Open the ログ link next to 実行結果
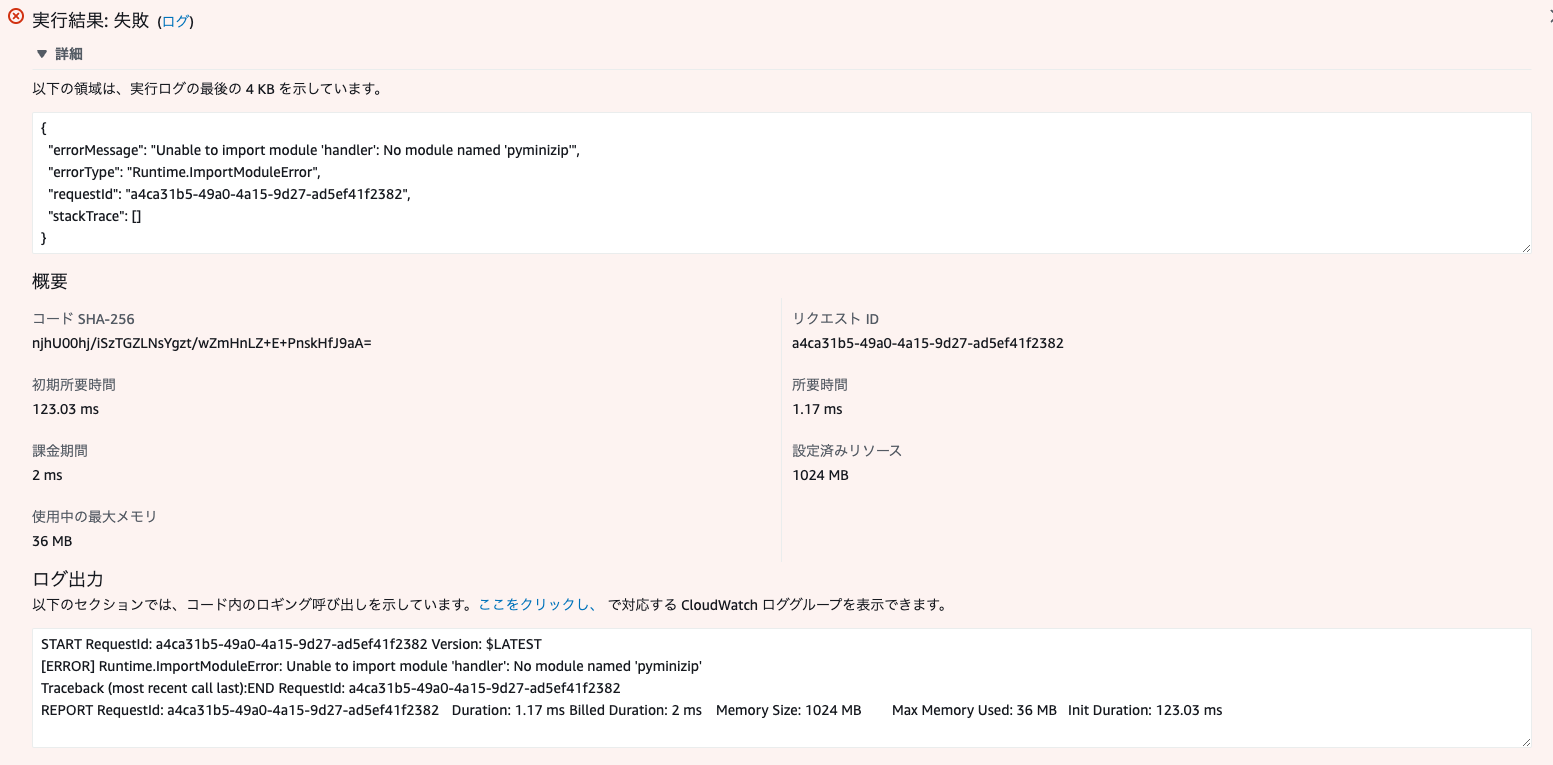Viewport: 1553px width, 765px height. pyautogui.click(x=175, y=20)
